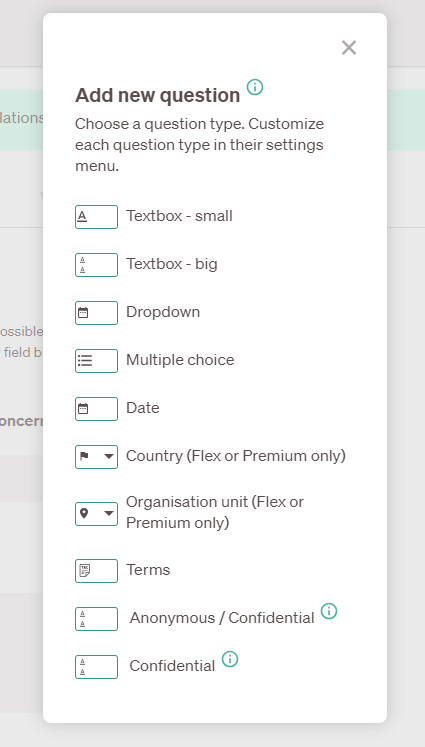The image size is (425, 747).
Task: Show info next to Confidential option
Action: coord(230,659)
